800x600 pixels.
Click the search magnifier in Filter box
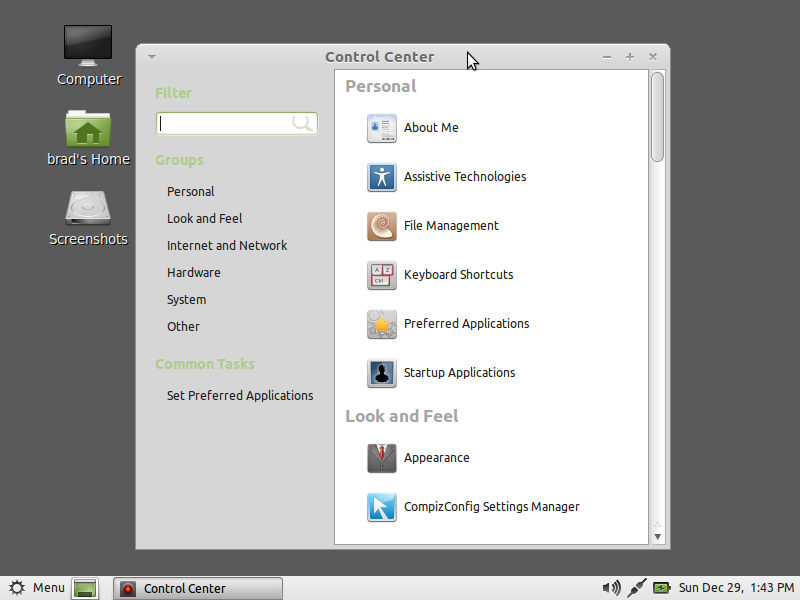302,123
